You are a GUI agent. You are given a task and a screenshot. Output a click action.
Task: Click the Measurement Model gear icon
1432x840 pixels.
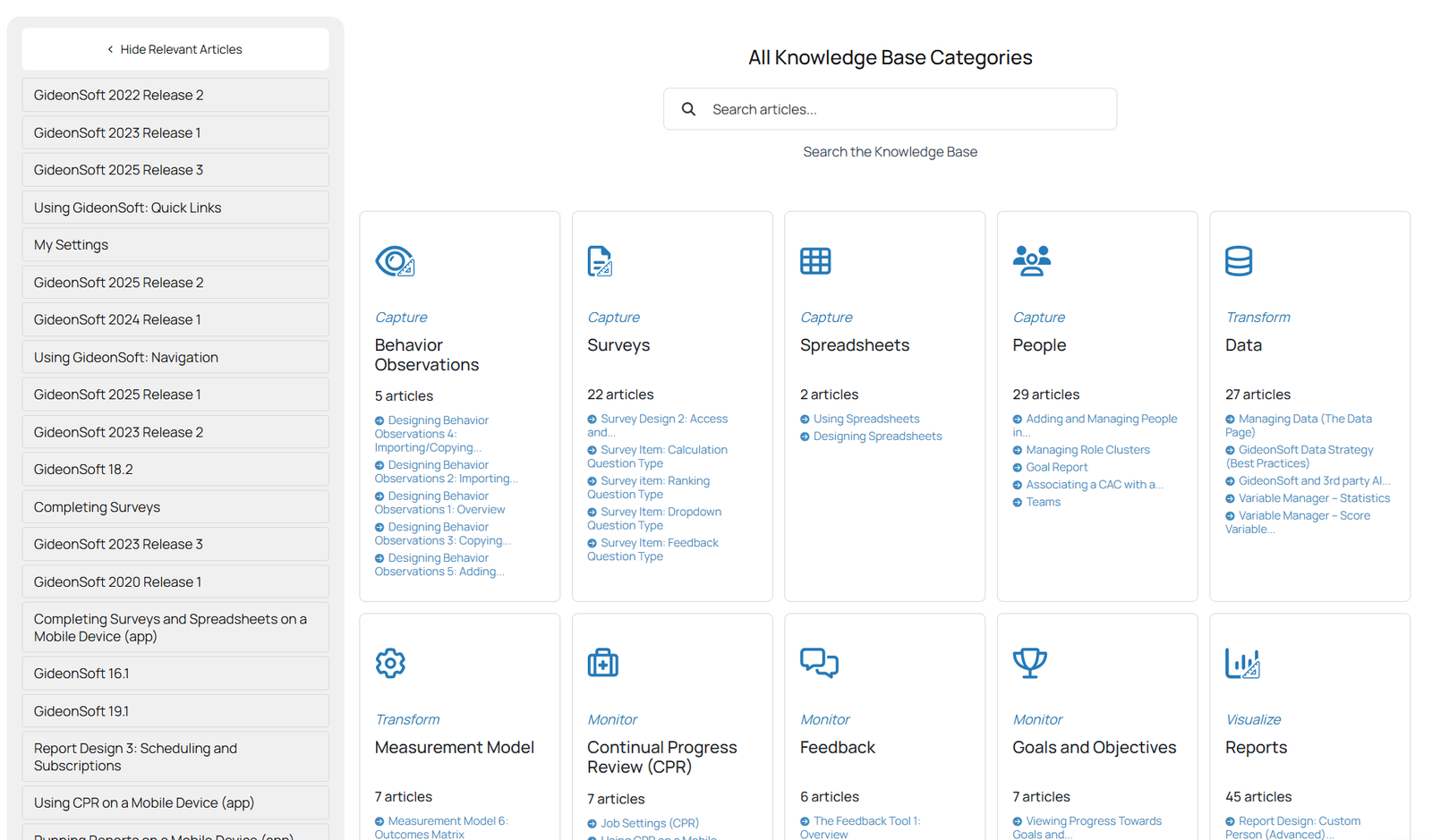click(390, 663)
